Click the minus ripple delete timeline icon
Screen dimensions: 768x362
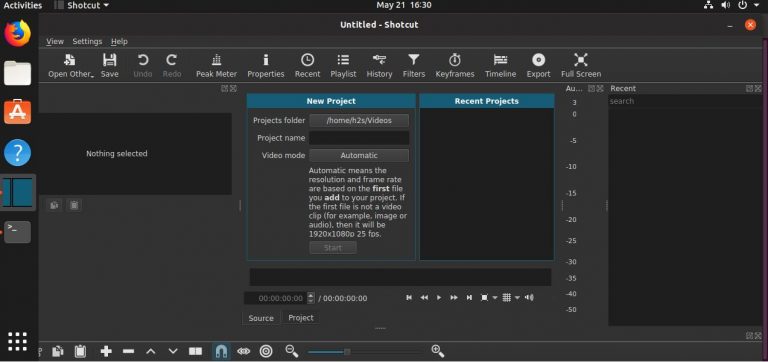[128, 351]
